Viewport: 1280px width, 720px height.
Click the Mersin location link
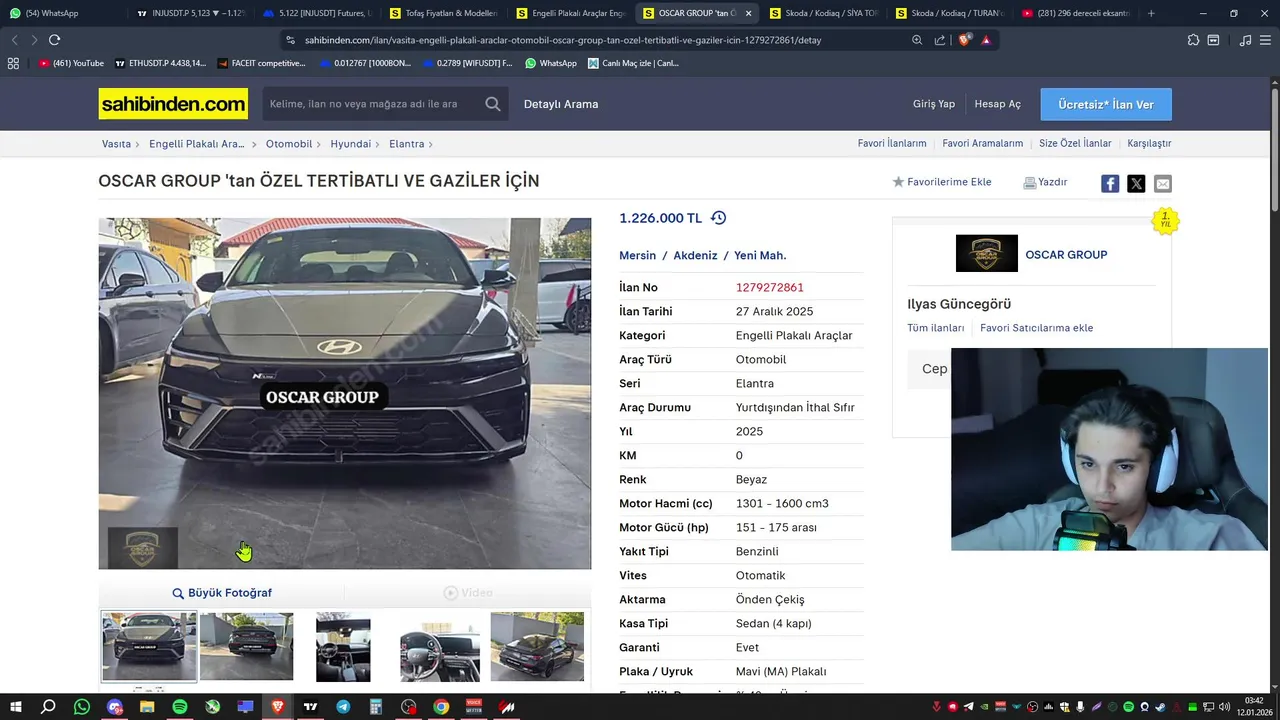(638, 255)
